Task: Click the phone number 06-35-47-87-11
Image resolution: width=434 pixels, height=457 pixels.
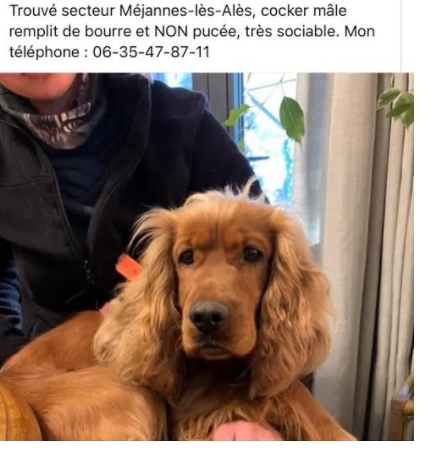Action: click(x=151, y=52)
